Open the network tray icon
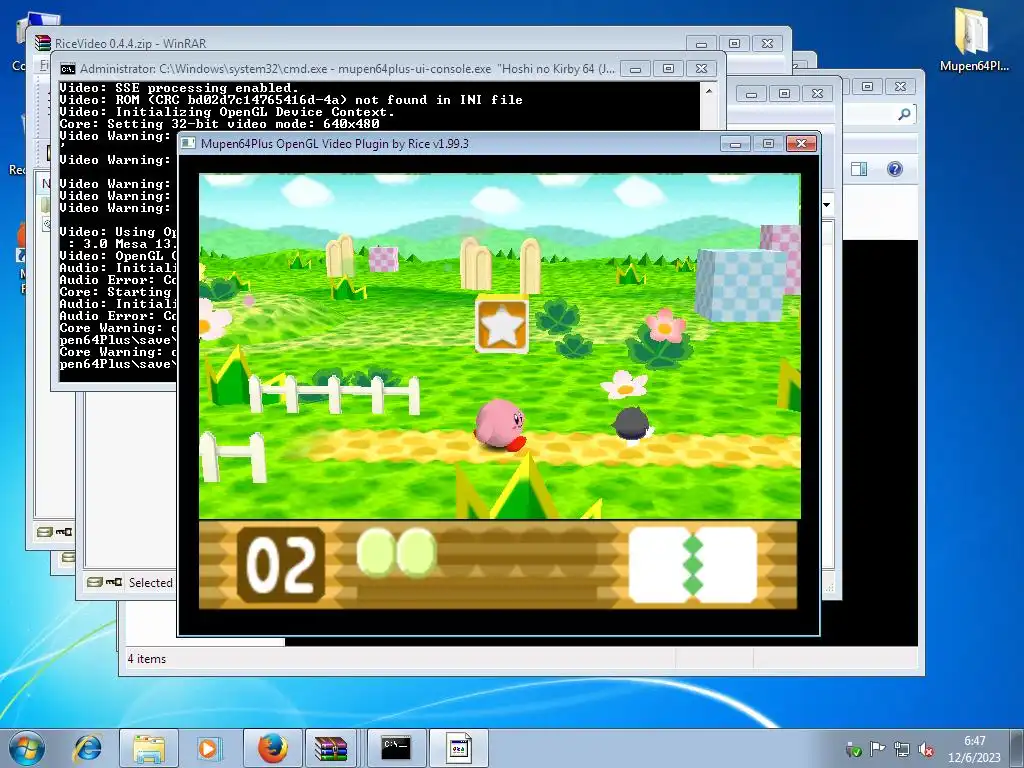Viewport: 1024px width, 768px height. point(901,749)
